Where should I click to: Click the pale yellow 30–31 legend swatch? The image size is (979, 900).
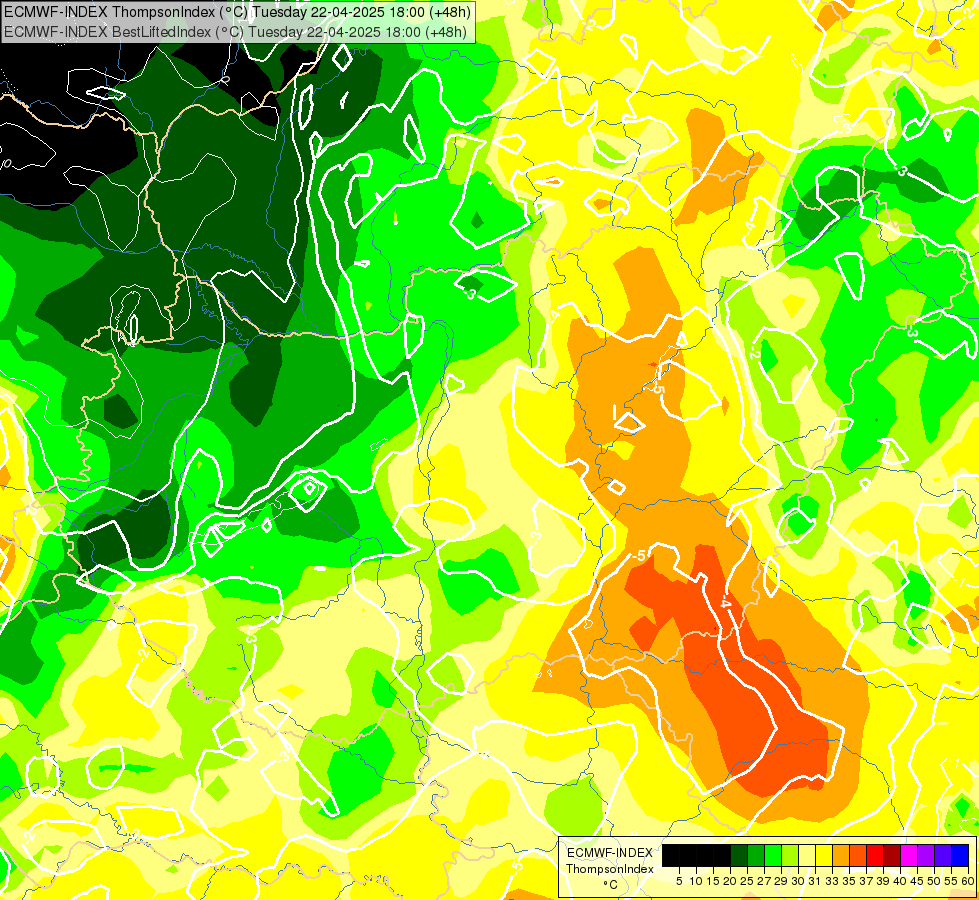tap(807, 855)
